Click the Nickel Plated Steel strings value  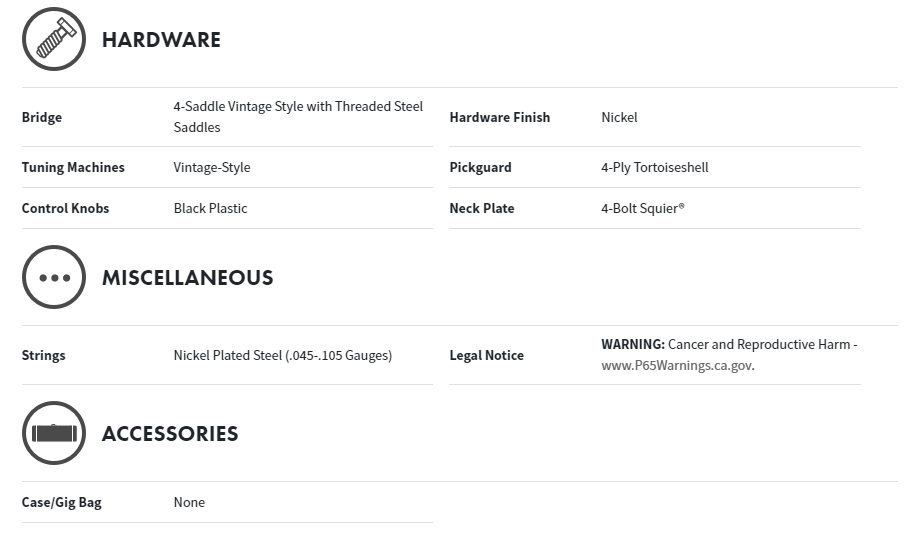(x=282, y=355)
